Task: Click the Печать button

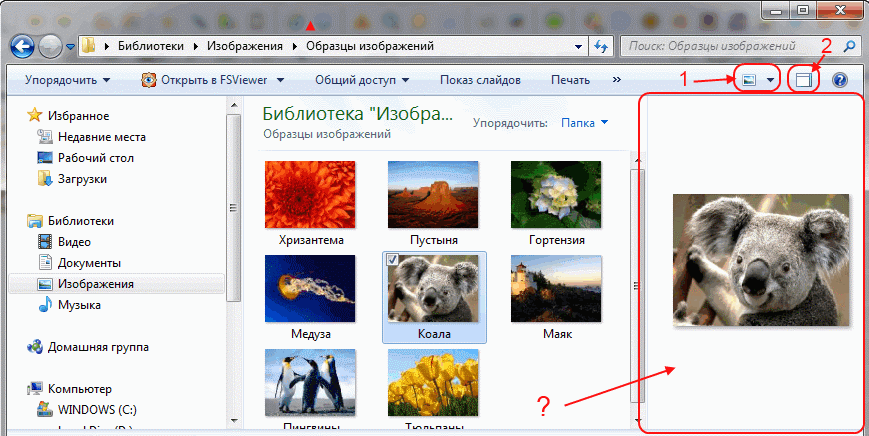Action: (569, 80)
